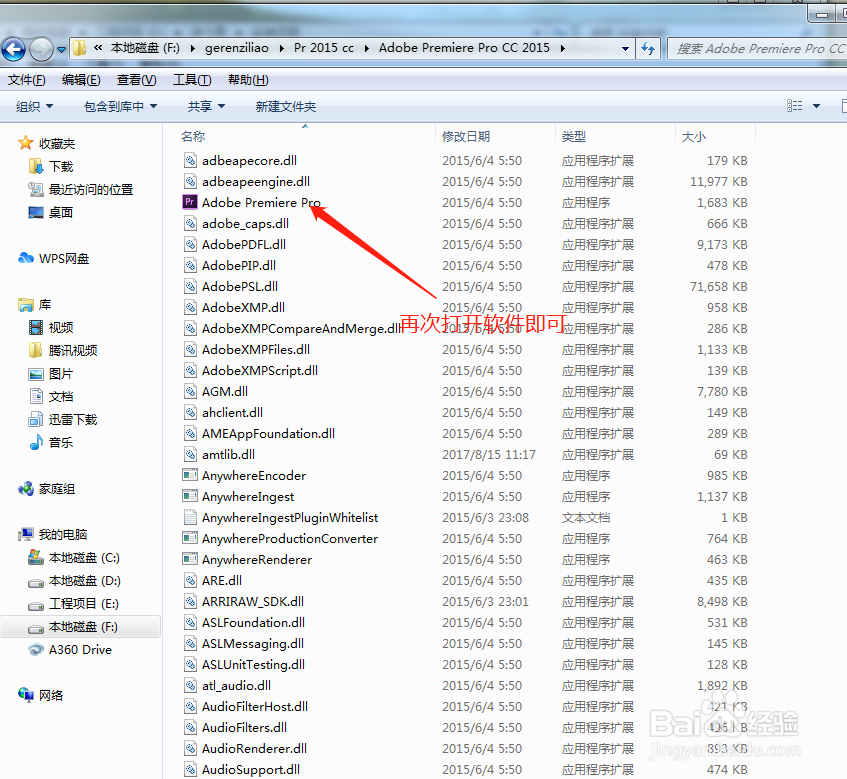Select file name AdobeXMPFiles.dll

256,350
